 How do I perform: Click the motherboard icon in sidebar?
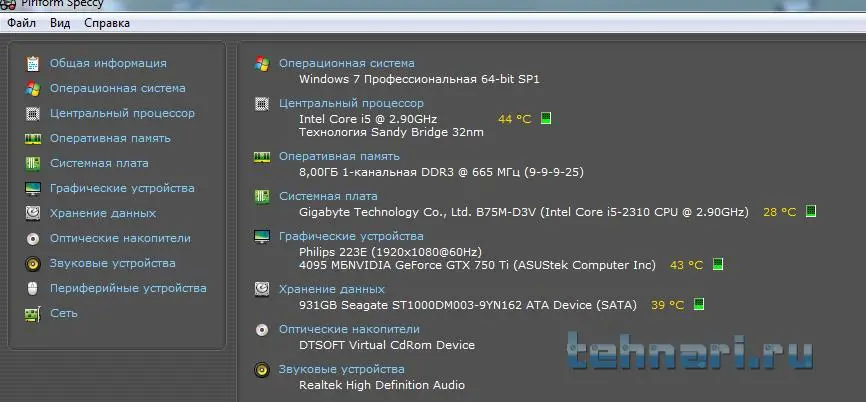(33, 163)
